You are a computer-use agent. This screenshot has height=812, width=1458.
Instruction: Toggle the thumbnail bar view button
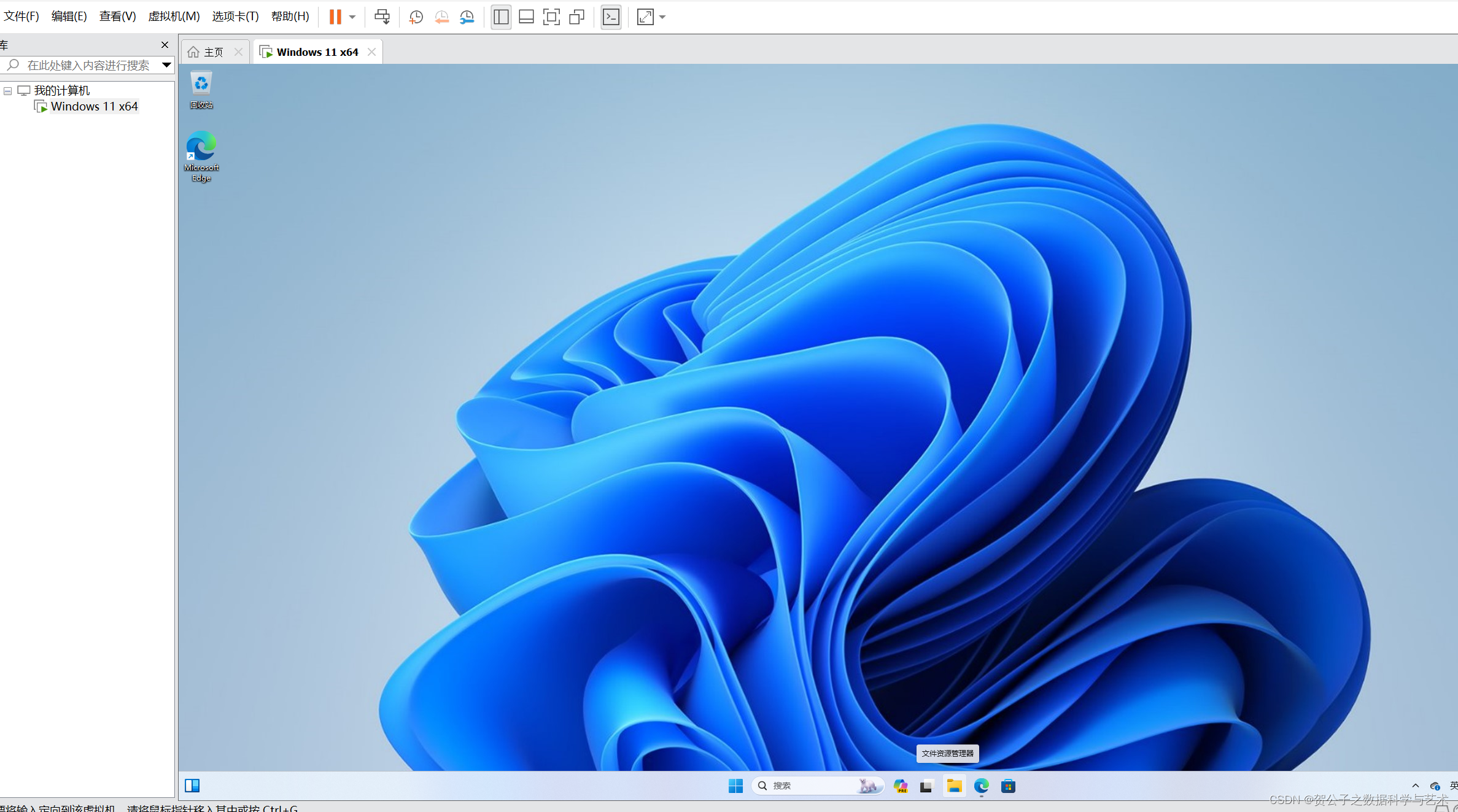point(526,17)
